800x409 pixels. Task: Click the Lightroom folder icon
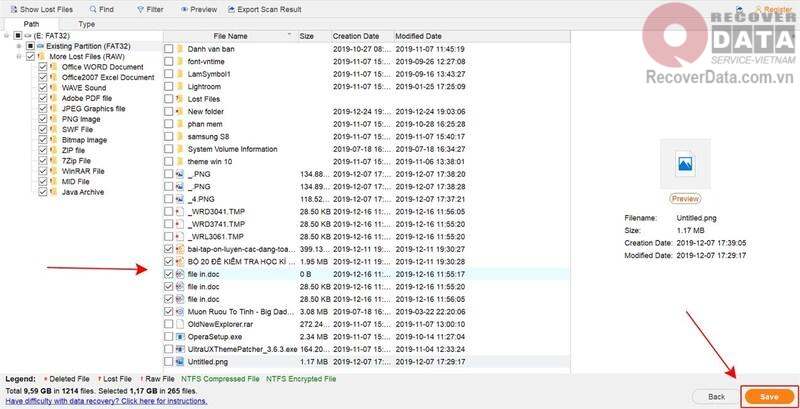[x=180, y=87]
